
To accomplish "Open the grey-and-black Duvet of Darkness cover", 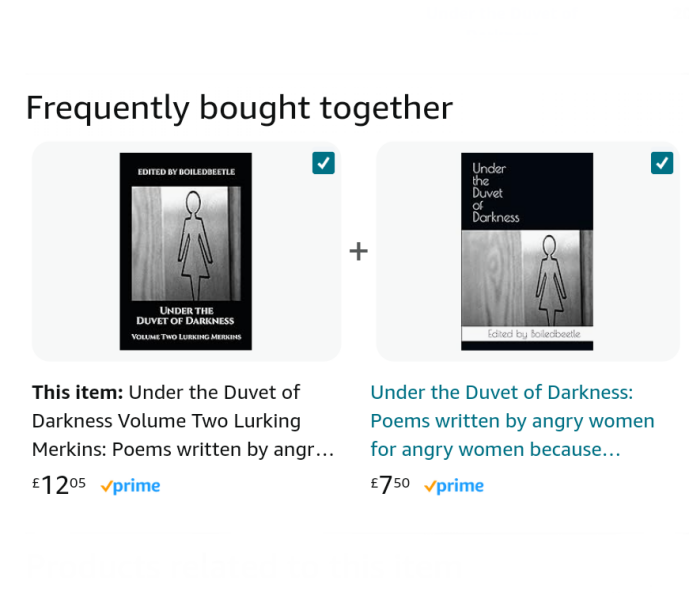I will pos(527,251).
